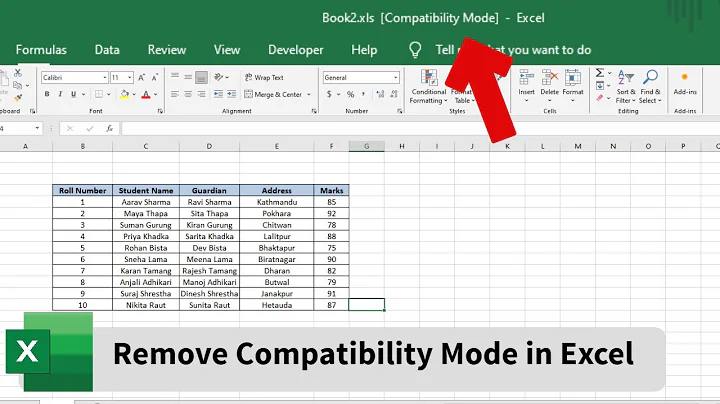Select the Format Painter brush icon
Image resolution: width=720 pixels, height=404 pixels.
18,97
